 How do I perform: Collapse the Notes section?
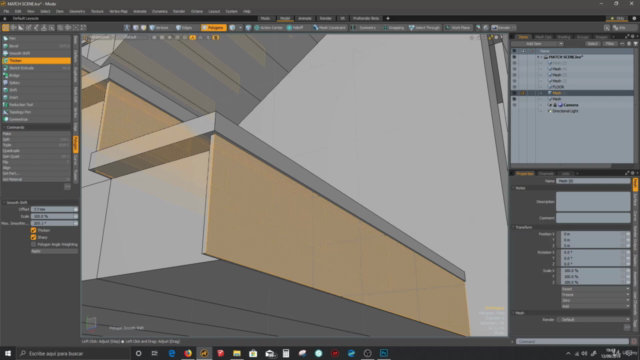coord(513,188)
